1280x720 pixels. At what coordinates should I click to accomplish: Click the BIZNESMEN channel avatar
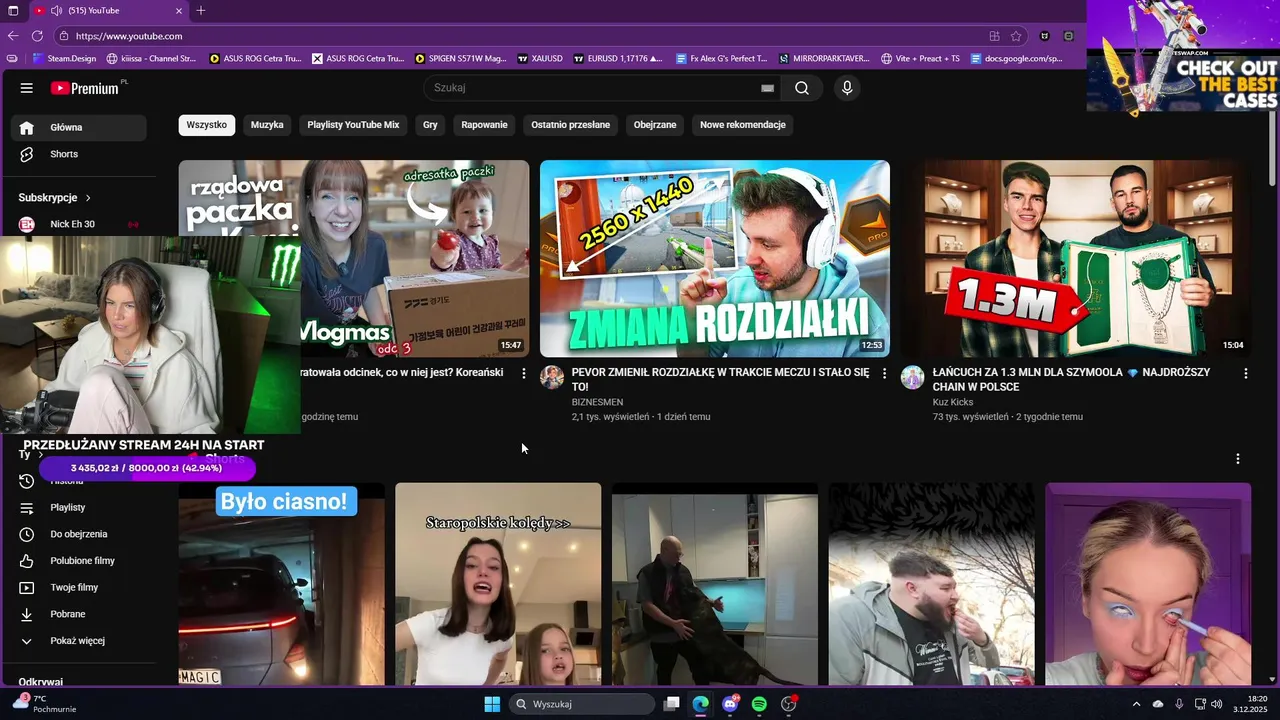pyautogui.click(x=552, y=377)
